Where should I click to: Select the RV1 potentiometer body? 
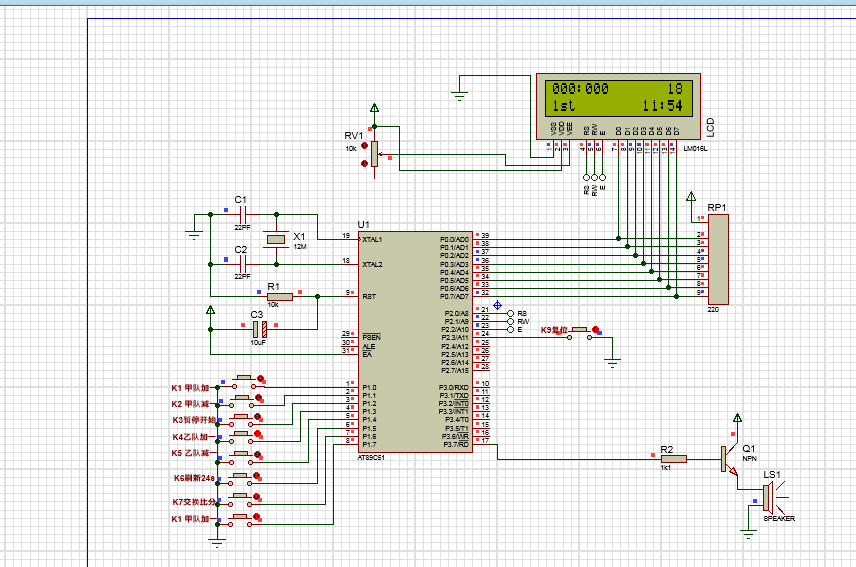pyautogui.click(x=374, y=154)
